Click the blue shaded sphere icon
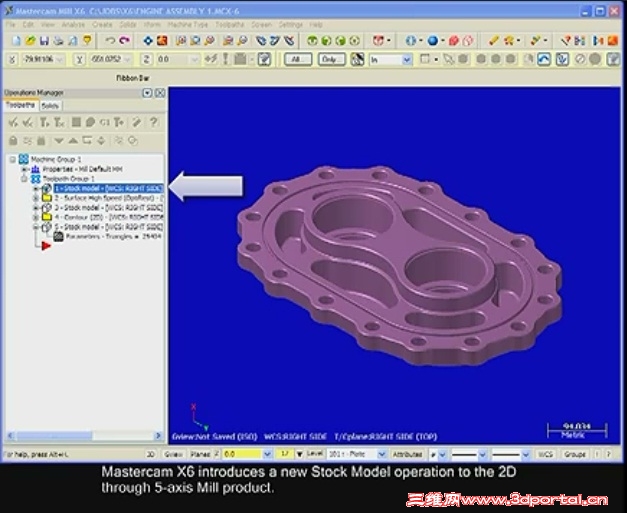 pyautogui.click(x=432, y=40)
